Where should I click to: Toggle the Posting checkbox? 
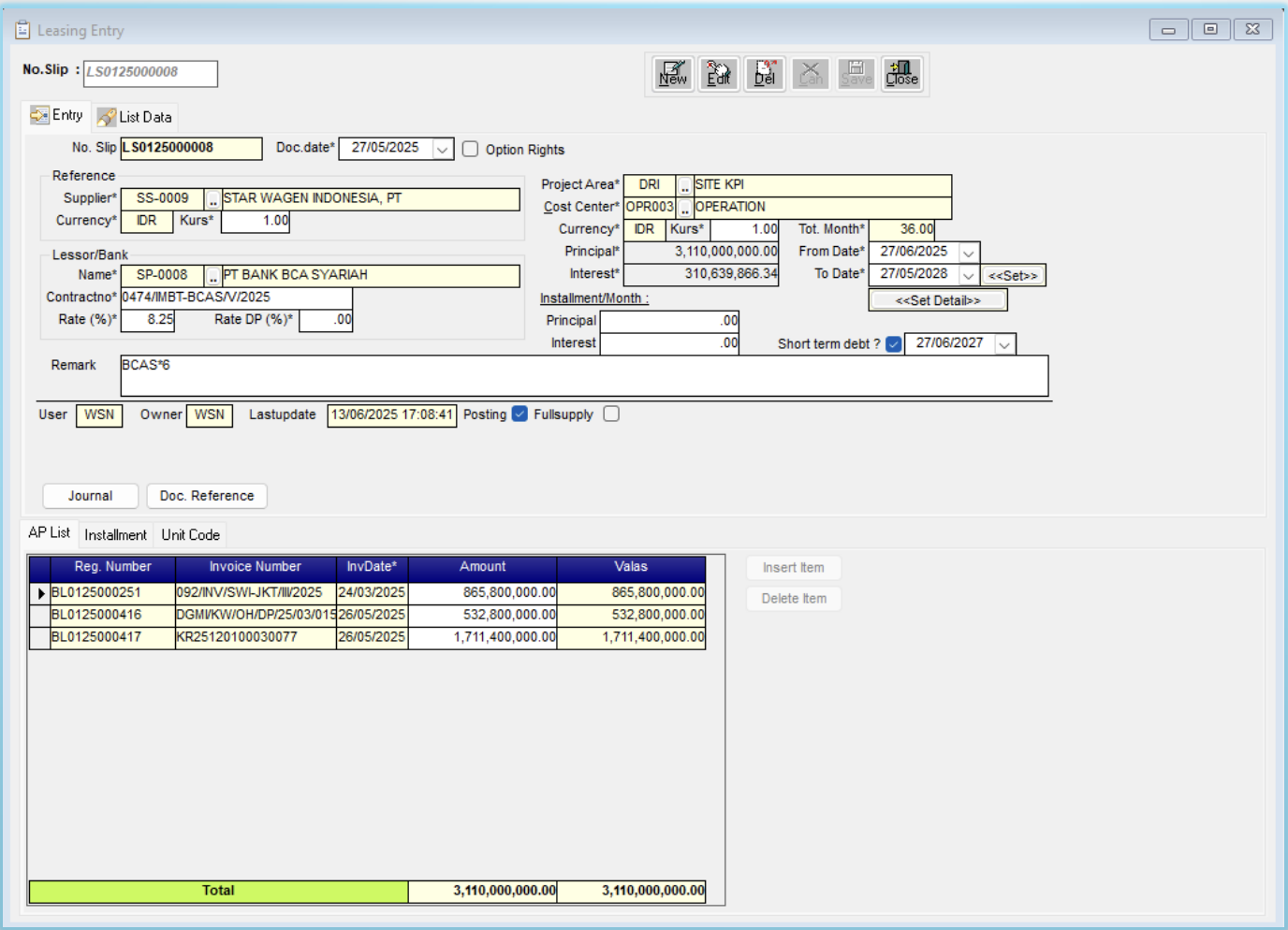coord(520,414)
